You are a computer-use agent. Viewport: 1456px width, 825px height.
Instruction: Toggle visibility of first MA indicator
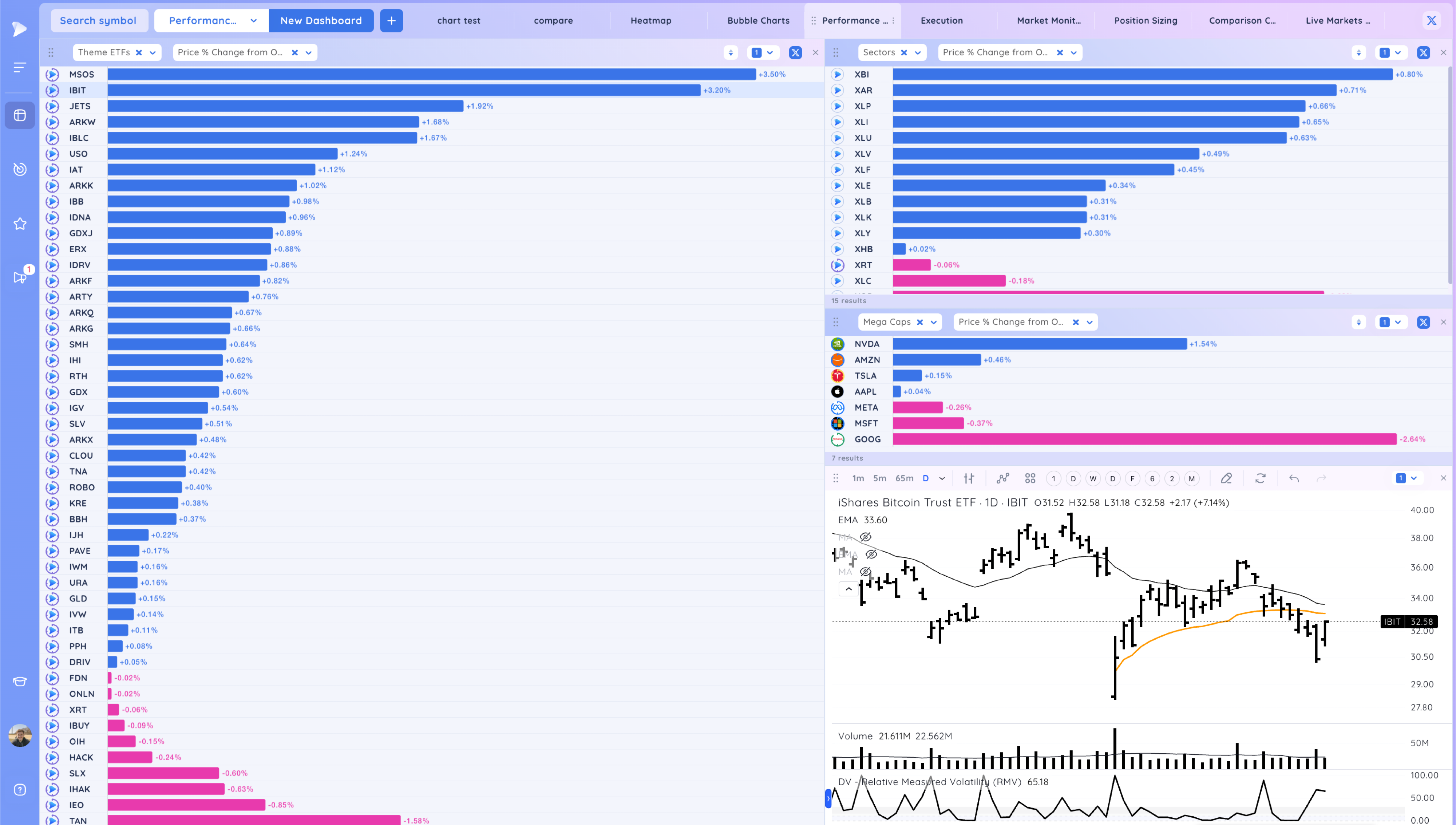tap(865, 537)
